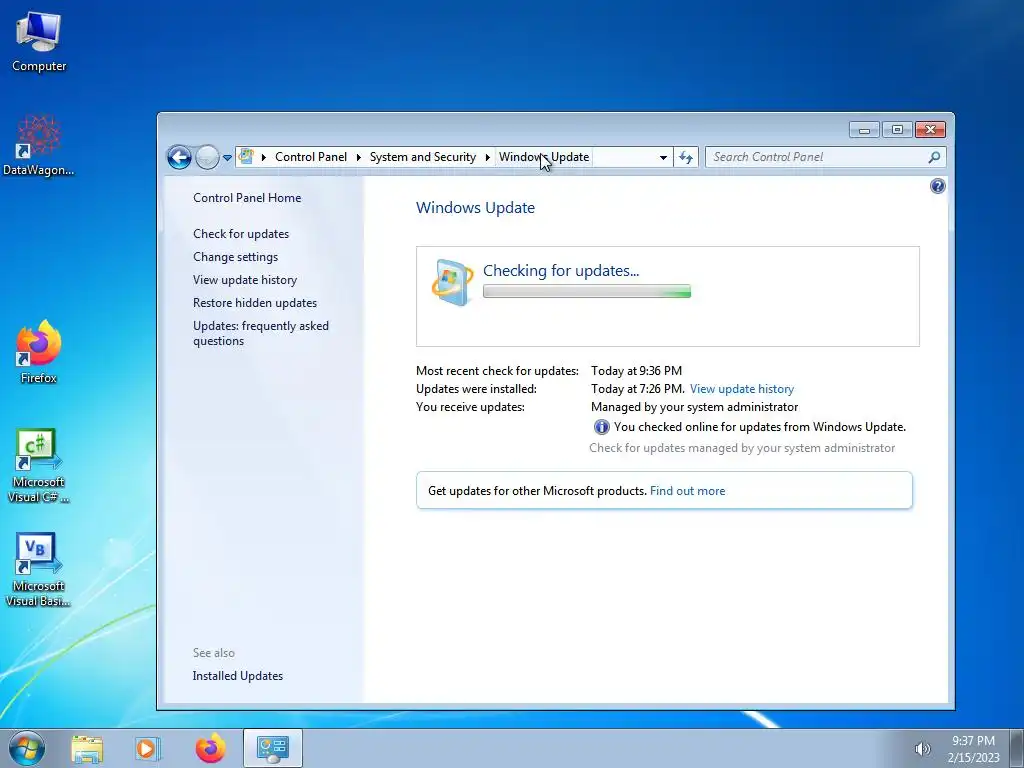Click the Show desktop button
1024x768 pixels.
click(1017, 748)
